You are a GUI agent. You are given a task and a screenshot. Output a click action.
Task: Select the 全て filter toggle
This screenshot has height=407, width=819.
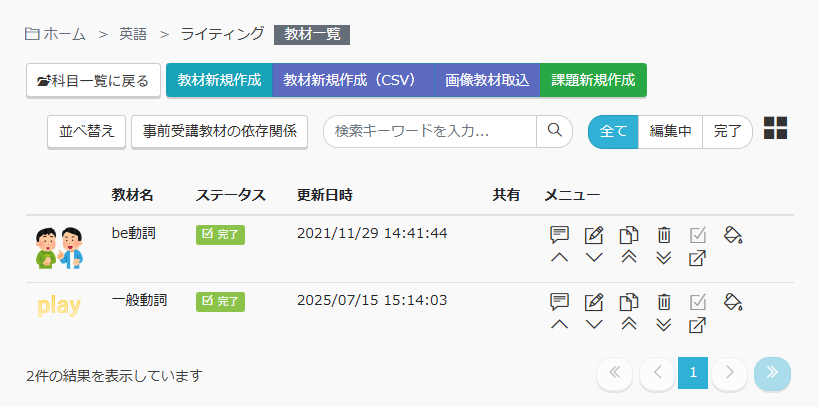tap(612, 132)
